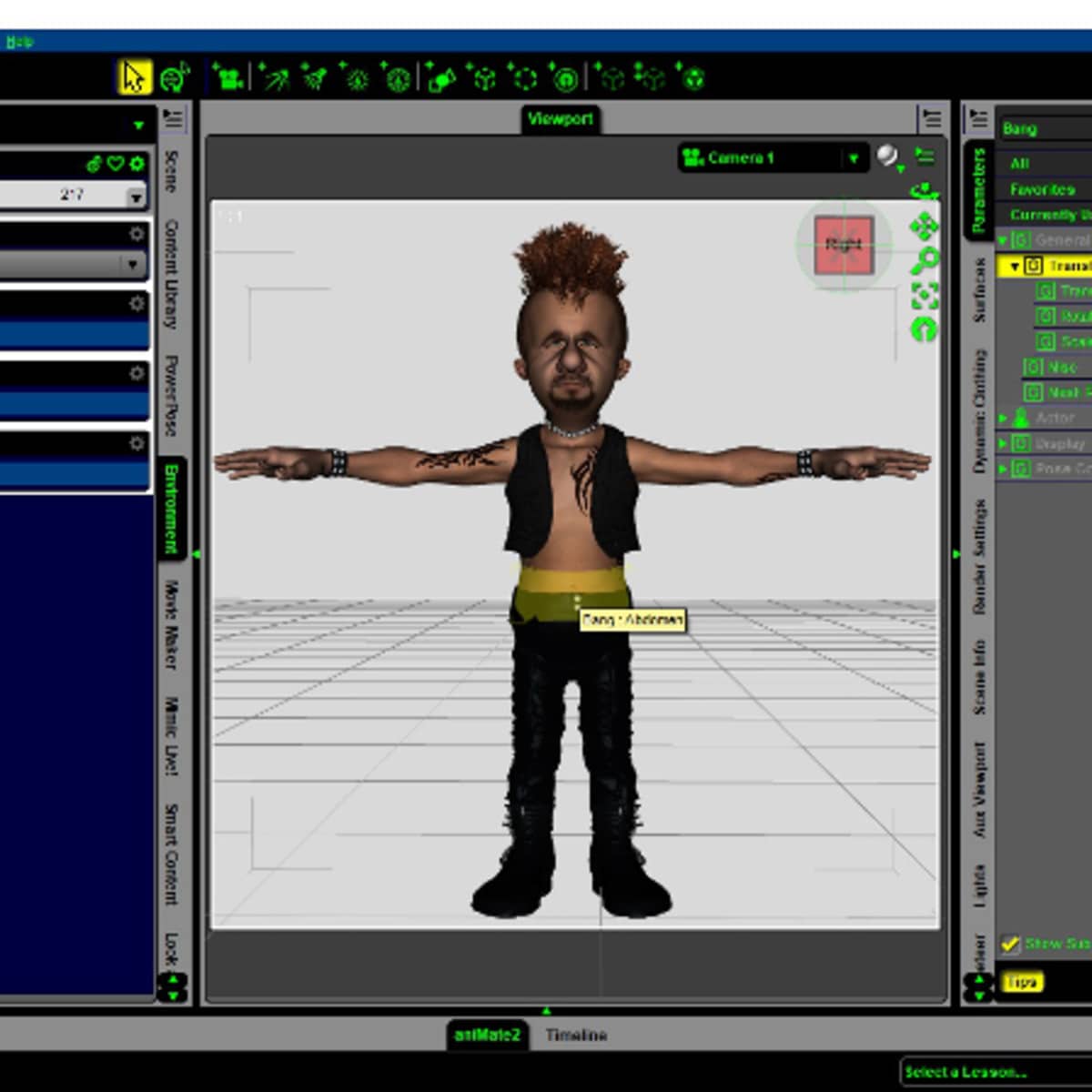Switch to the Timeline tab
The image size is (1092, 1092).
click(x=576, y=1035)
